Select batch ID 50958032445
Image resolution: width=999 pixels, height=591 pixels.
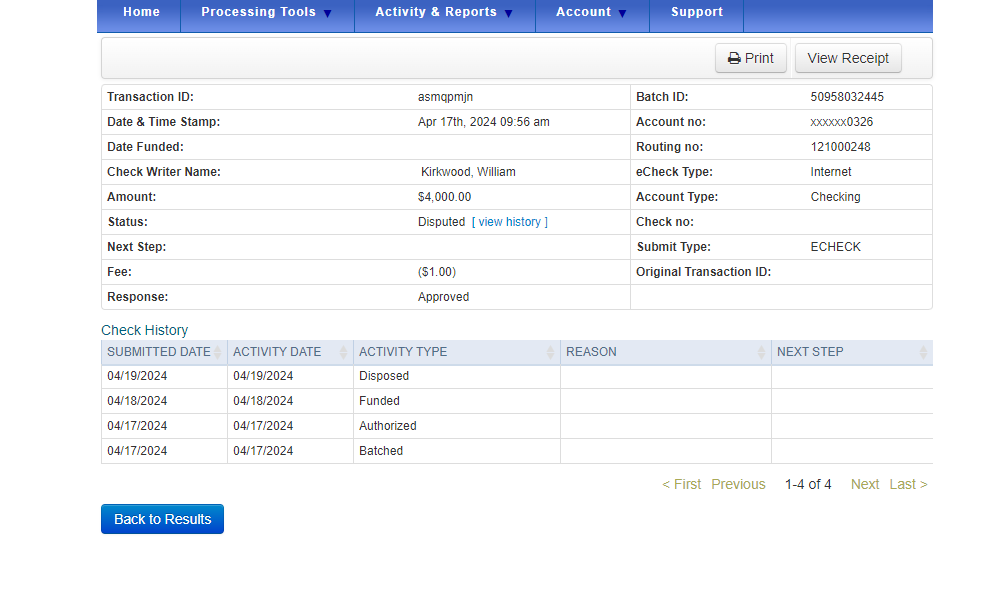[x=847, y=97]
